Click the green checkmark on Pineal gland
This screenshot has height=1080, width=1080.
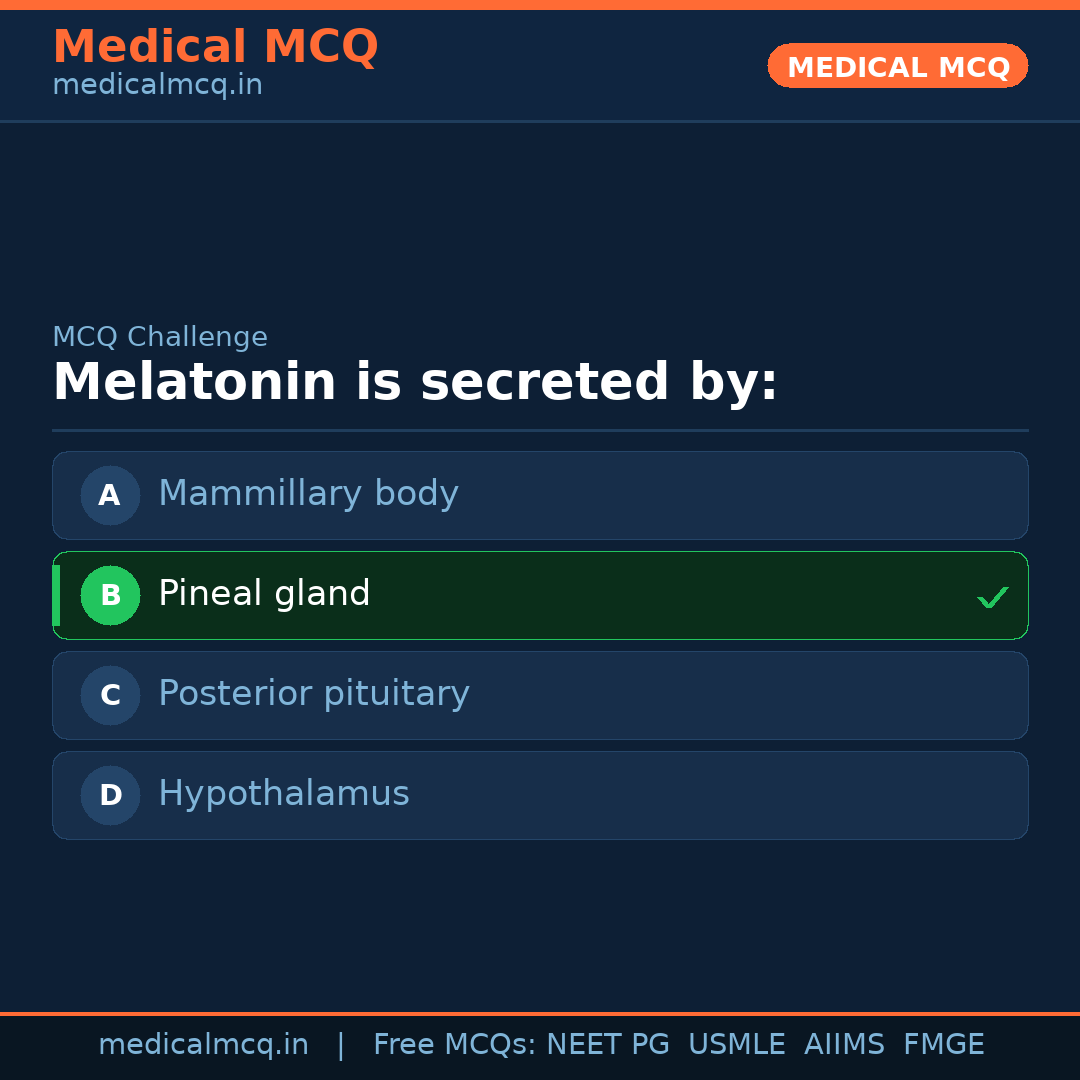pyautogui.click(x=992, y=597)
